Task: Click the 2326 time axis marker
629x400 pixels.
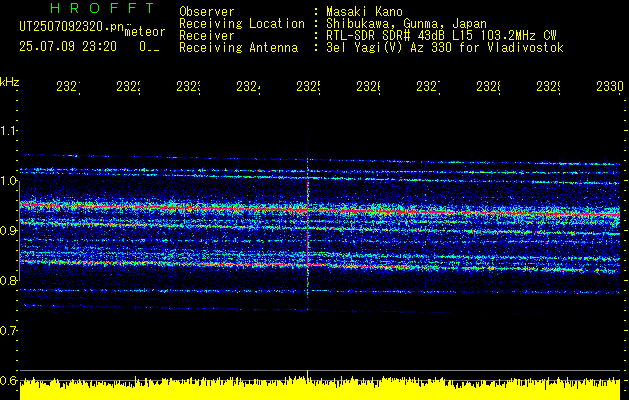Action: click(368, 87)
